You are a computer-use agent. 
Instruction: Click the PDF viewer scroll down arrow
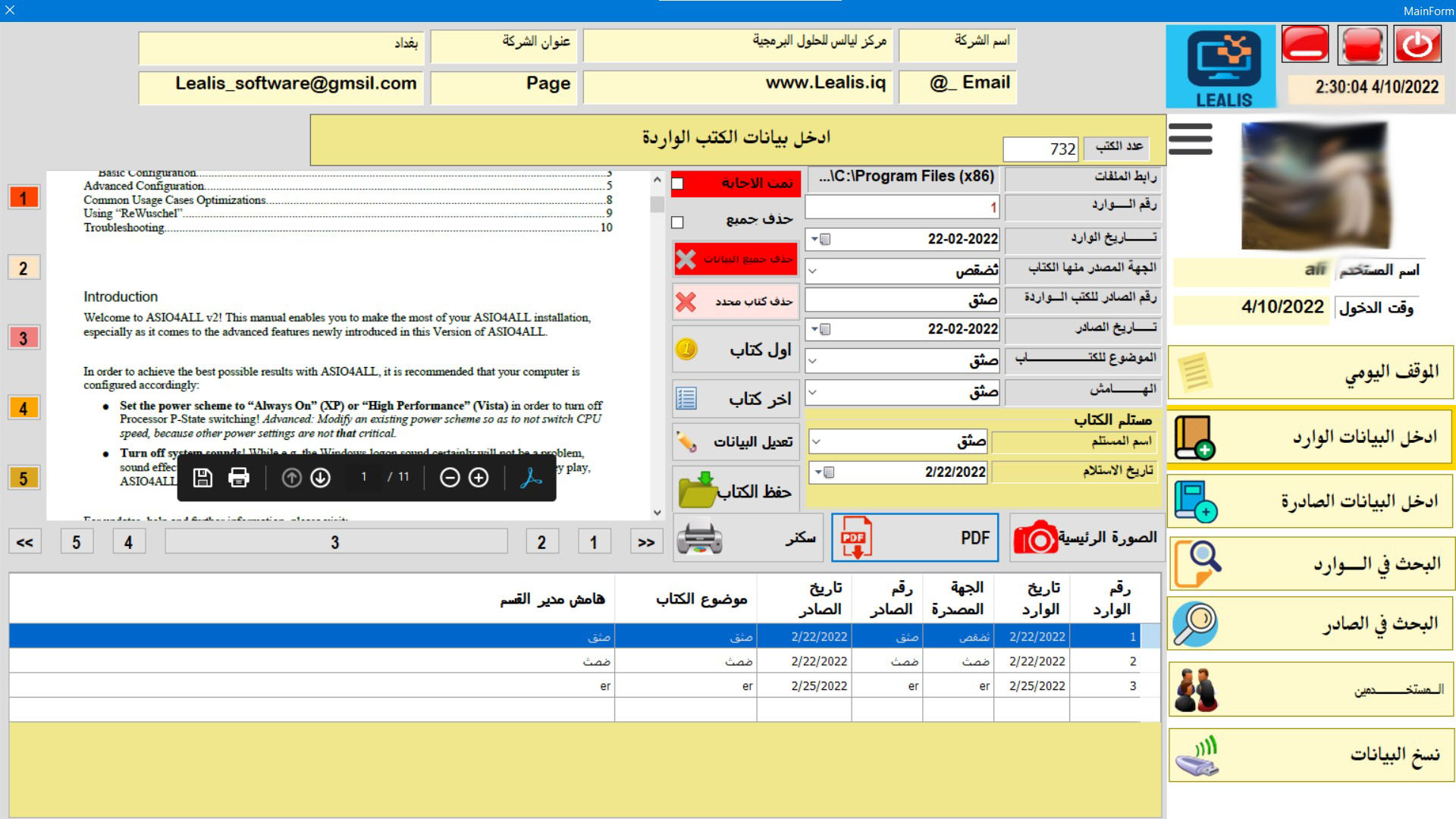point(657,513)
